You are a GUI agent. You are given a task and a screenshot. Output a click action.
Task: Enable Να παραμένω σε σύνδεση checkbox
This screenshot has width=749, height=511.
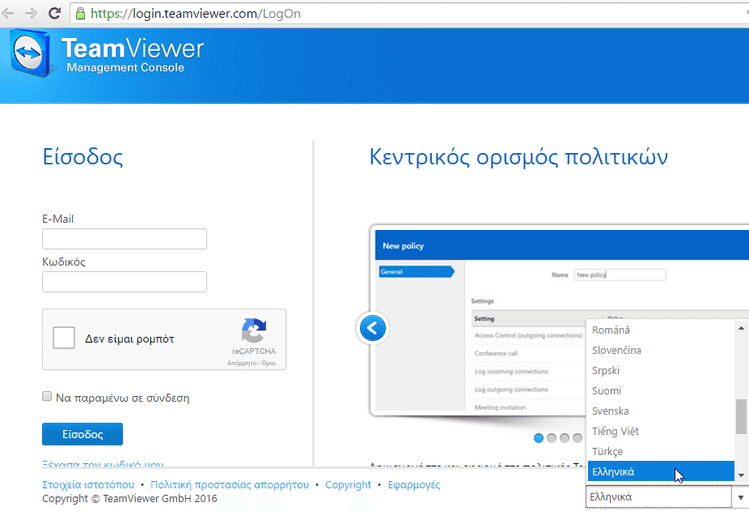coord(47,396)
